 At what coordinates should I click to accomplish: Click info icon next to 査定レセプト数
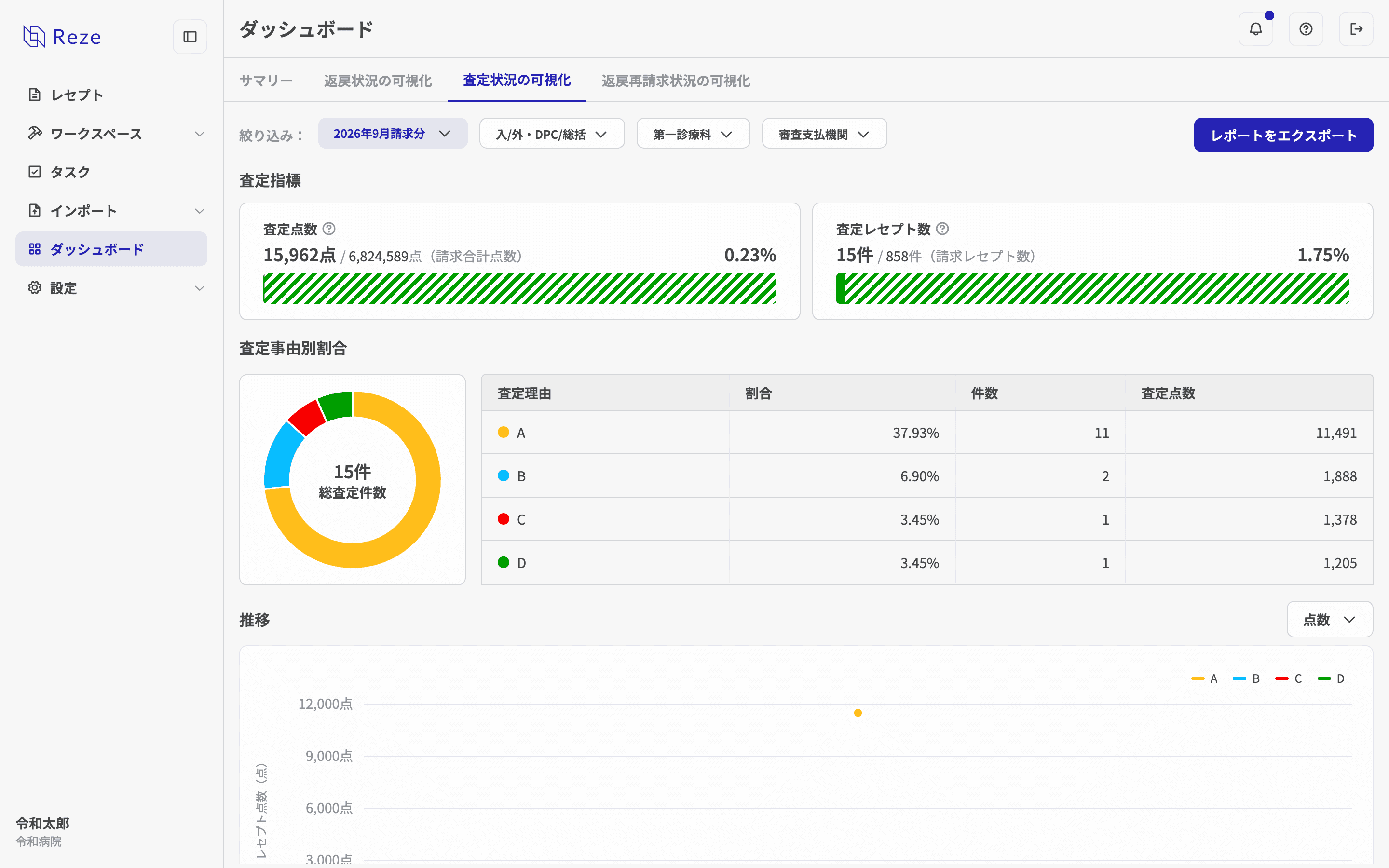tap(942, 229)
